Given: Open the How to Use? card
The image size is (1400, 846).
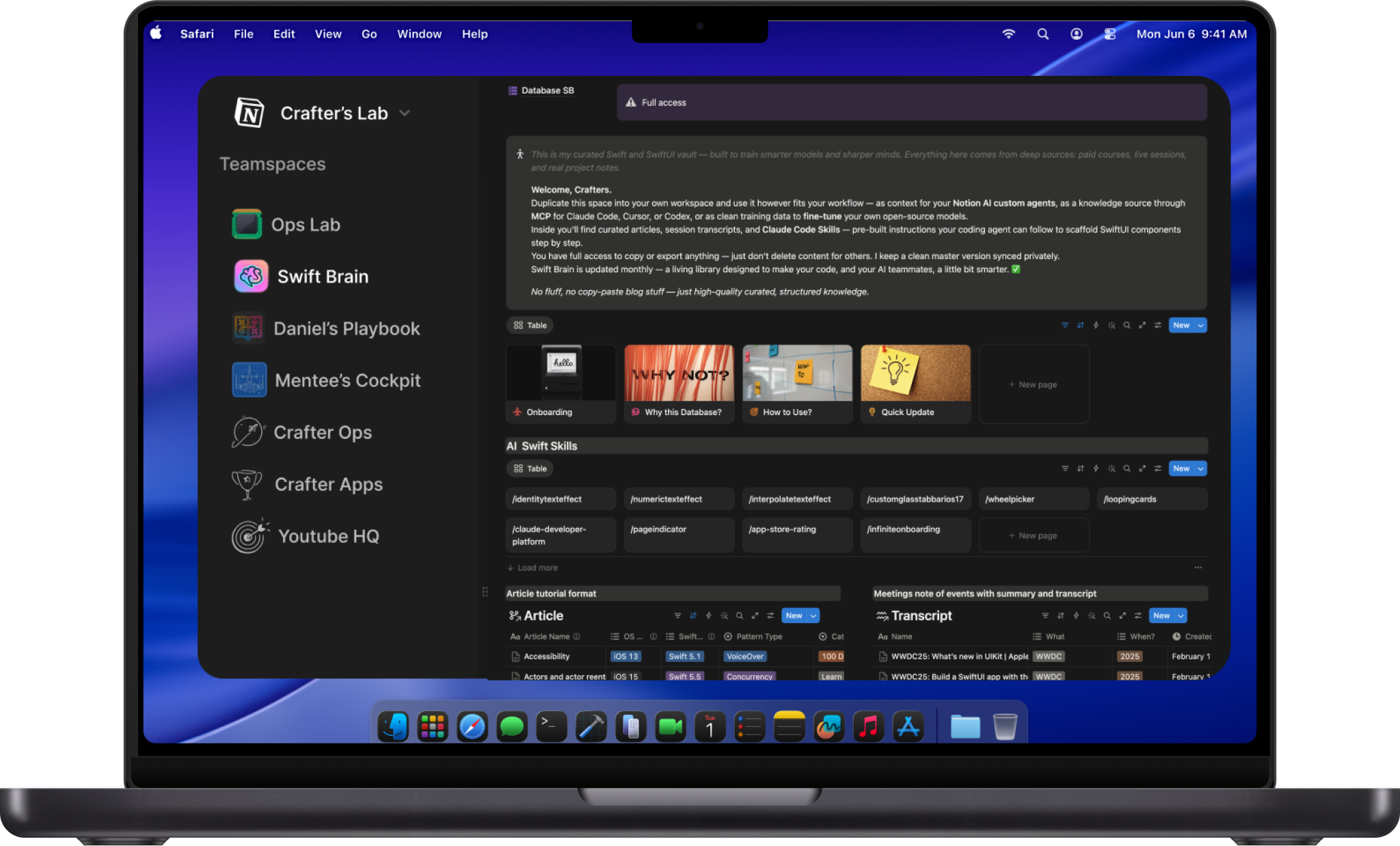Looking at the screenshot, I should (797, 384).
